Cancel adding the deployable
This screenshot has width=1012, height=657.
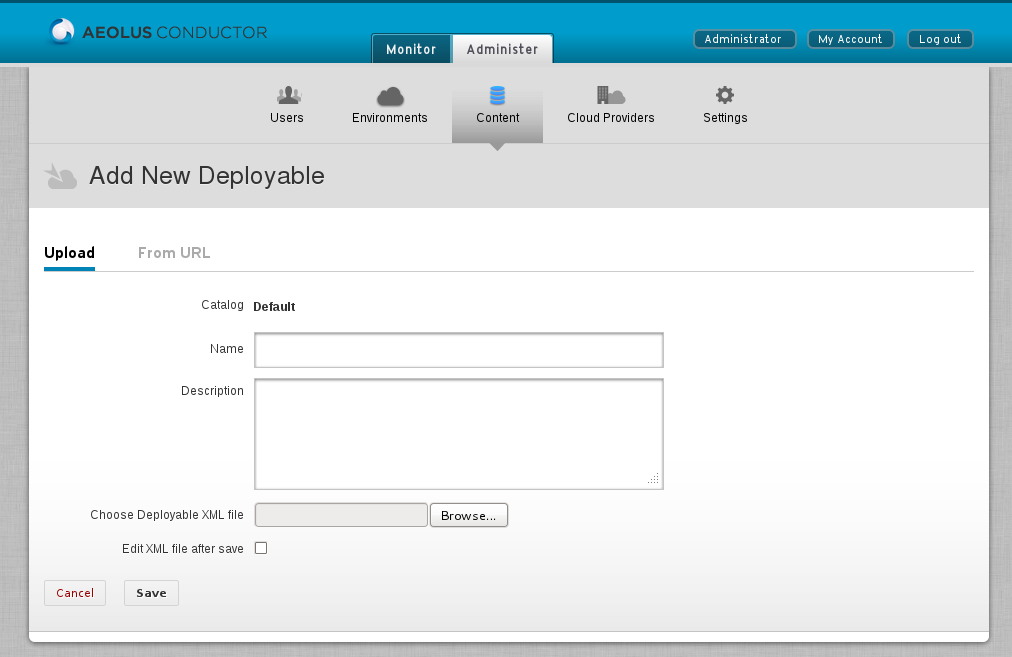point(75,593)
